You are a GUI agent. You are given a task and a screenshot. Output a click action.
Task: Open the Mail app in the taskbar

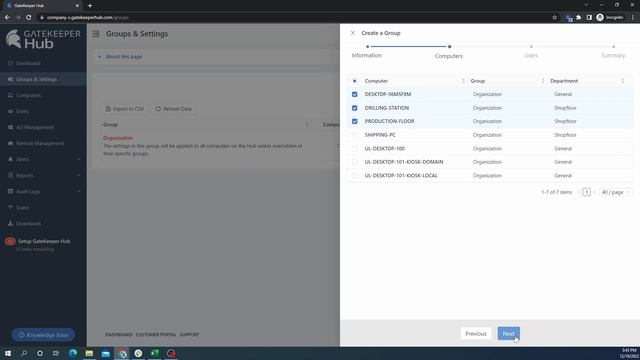click(106, 353)
